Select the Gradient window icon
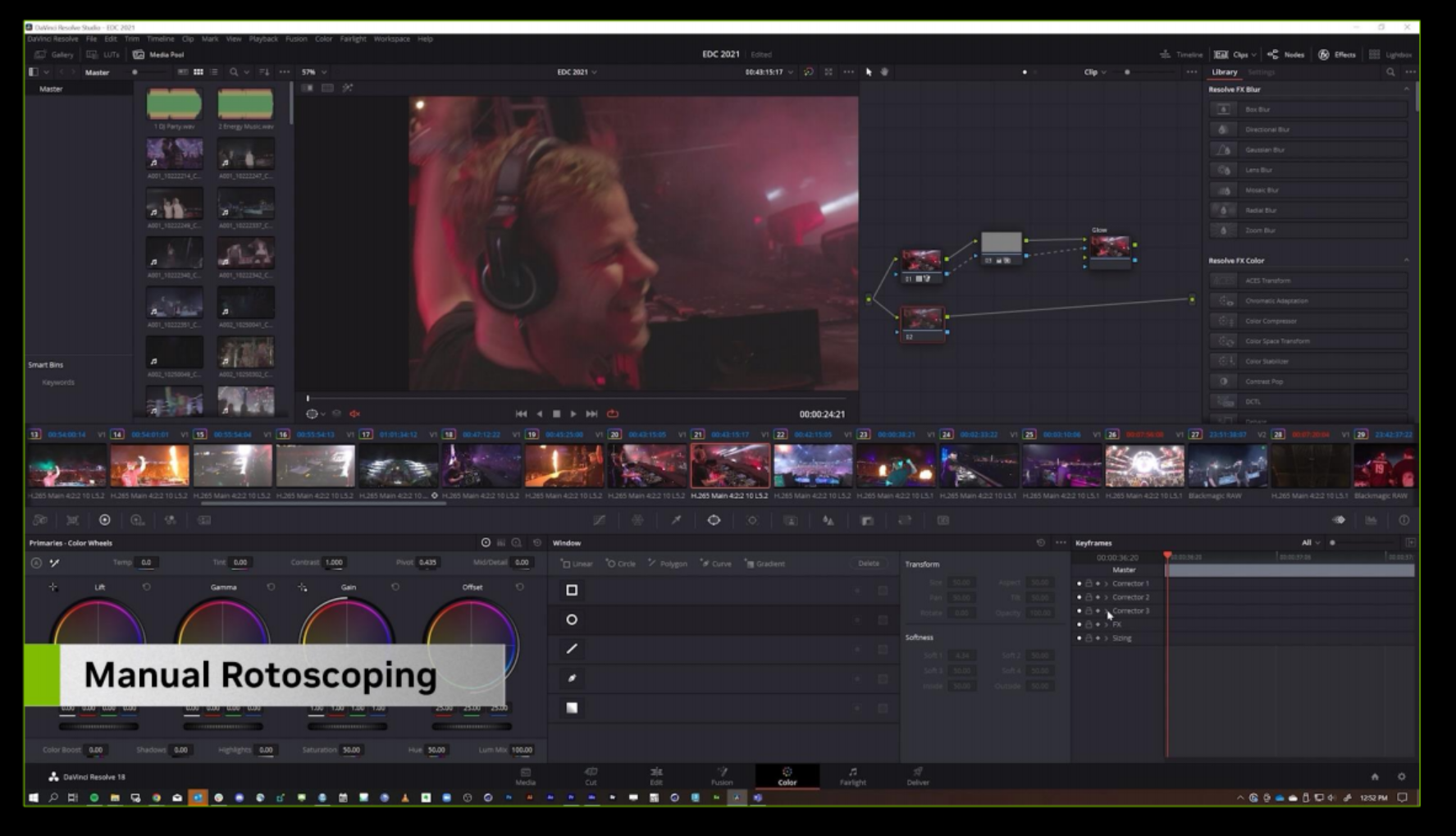 [x=572, y=708]
